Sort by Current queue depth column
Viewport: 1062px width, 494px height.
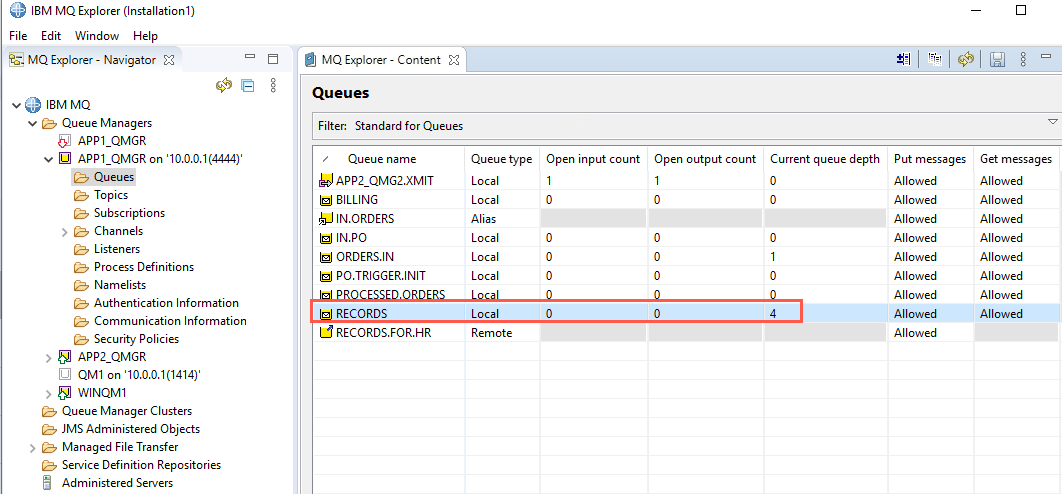coord(824,159)
